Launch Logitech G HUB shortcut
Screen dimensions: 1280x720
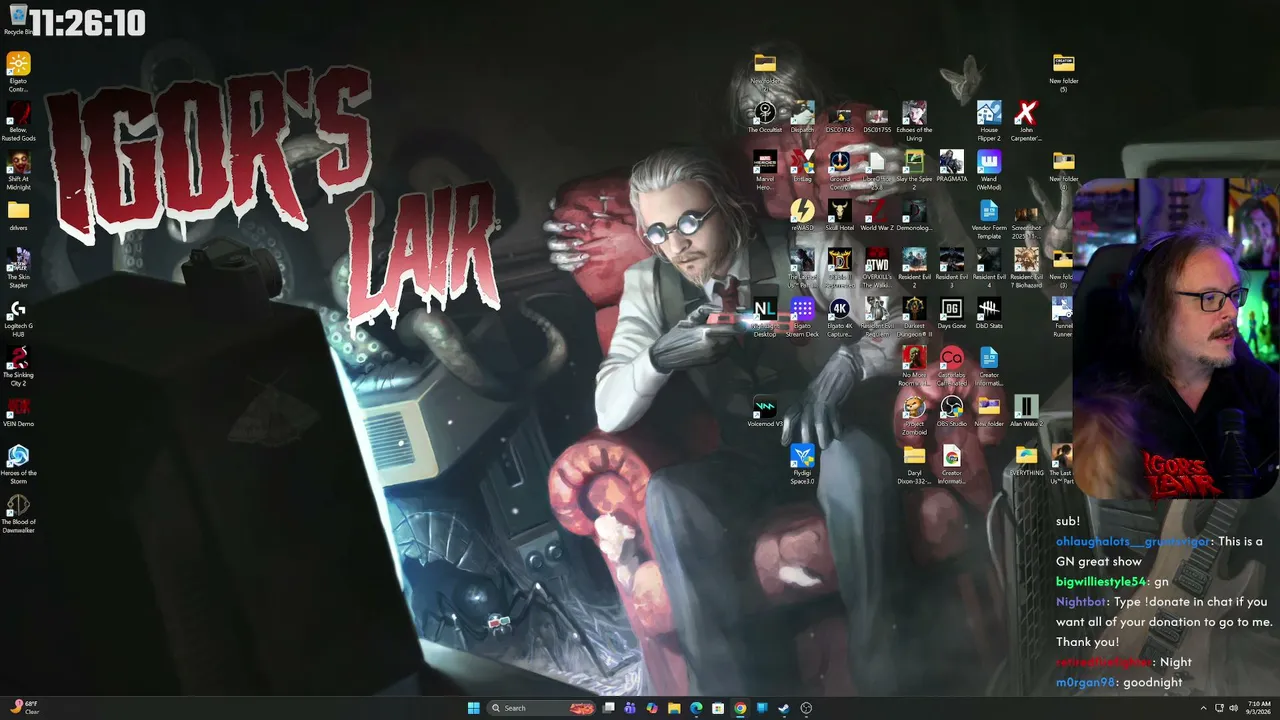[x=18, y=319]
